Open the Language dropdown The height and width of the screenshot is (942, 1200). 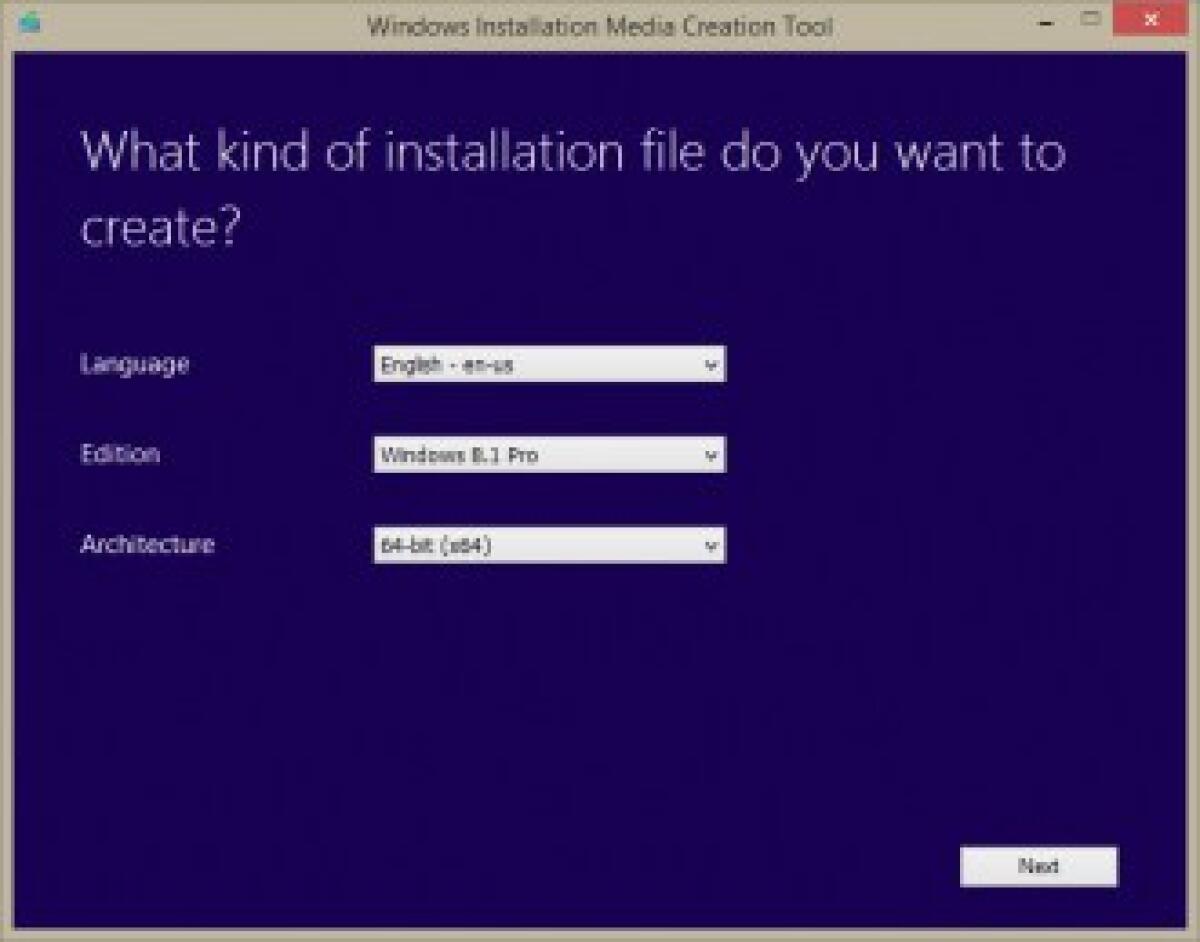pyautogui.click(x=548, y=364)
